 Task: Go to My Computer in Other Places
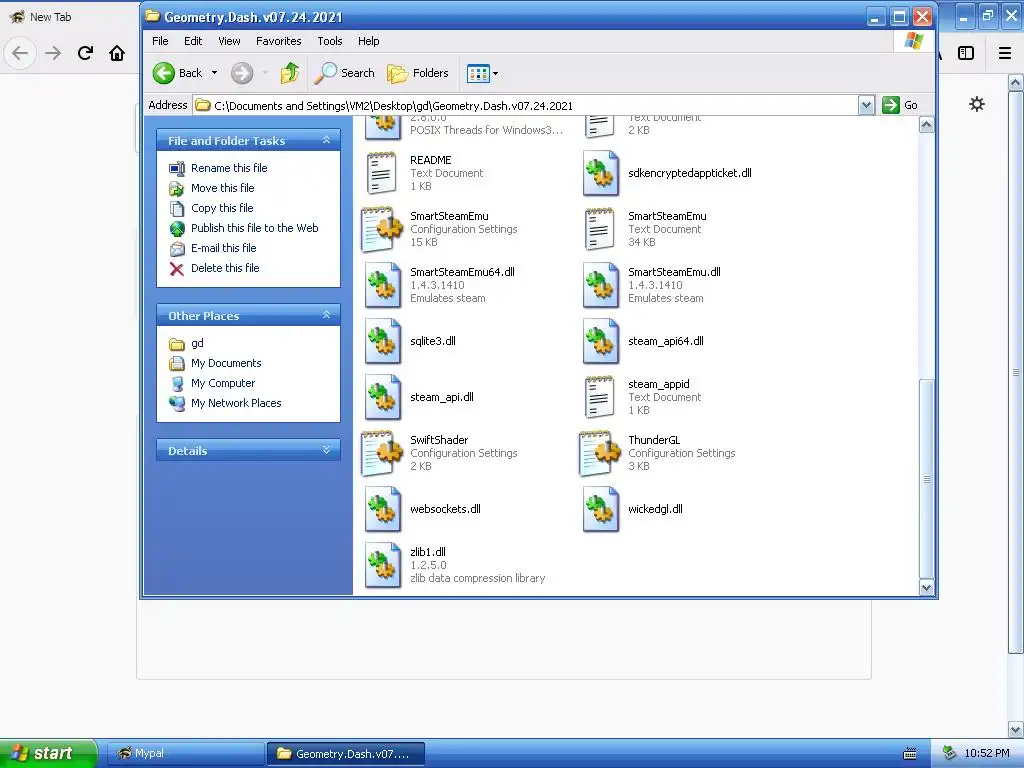click(223, 383)
